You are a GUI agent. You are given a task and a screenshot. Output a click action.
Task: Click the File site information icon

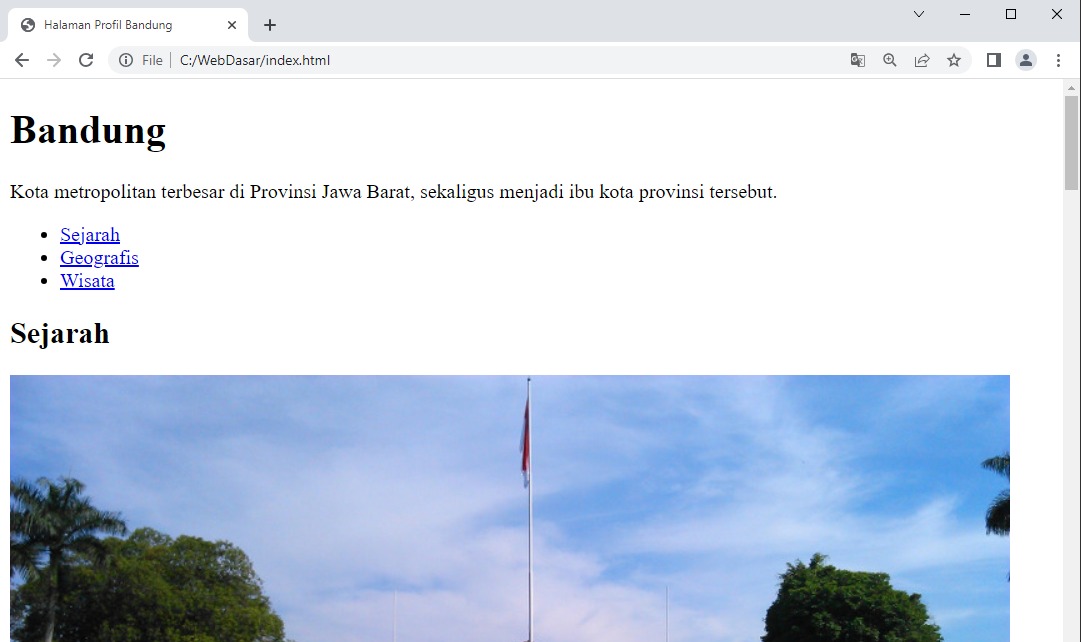click(x=127, y=60)
